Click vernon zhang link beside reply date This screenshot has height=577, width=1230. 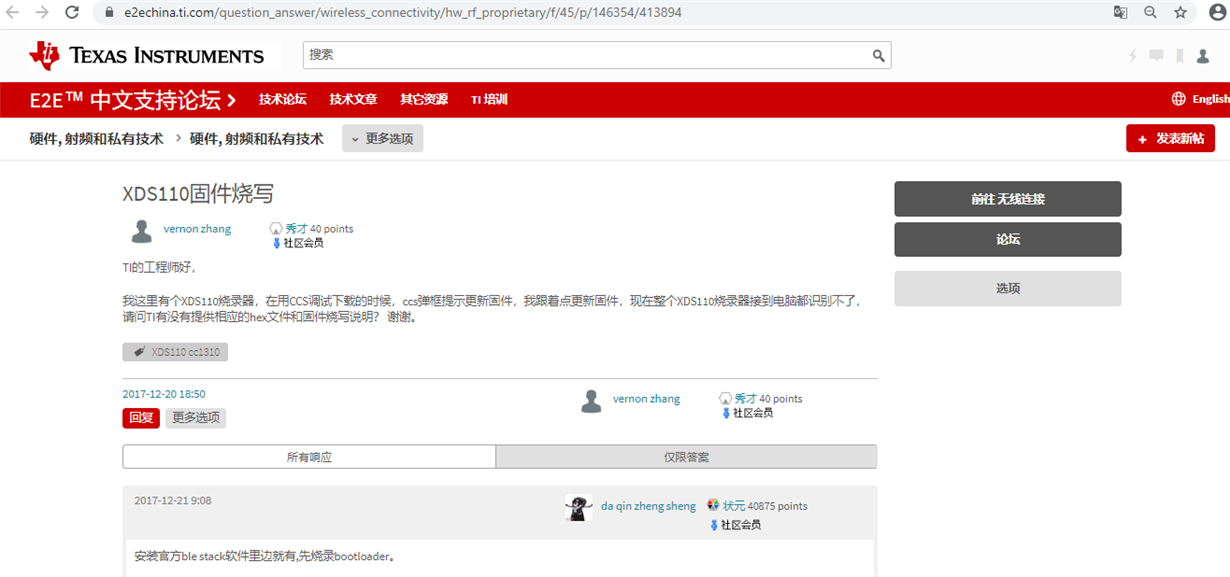646,399
